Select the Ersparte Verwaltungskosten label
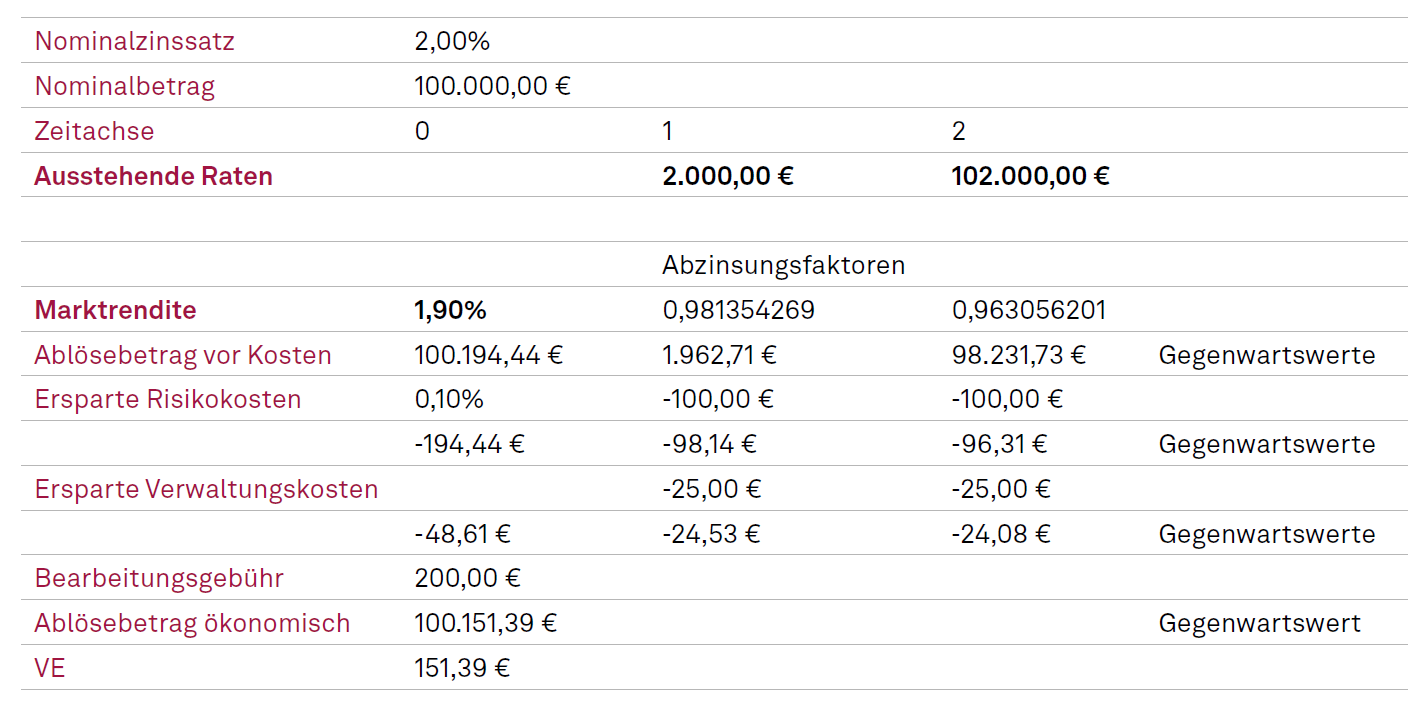 point(206,489)
